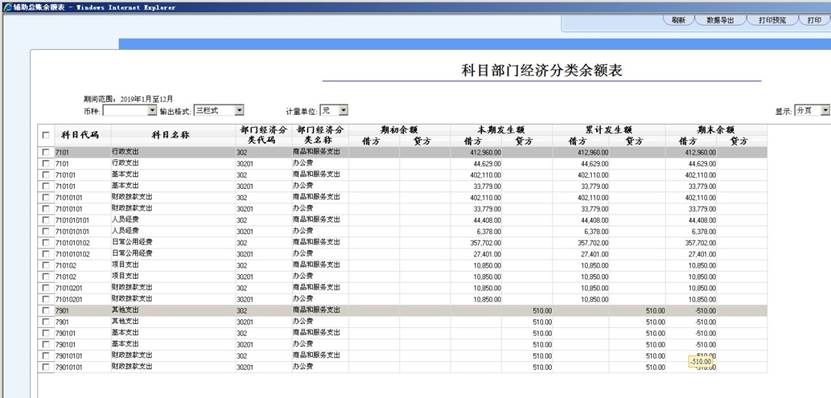Click 人员经费 in the 7101010101 302 row

125,219
